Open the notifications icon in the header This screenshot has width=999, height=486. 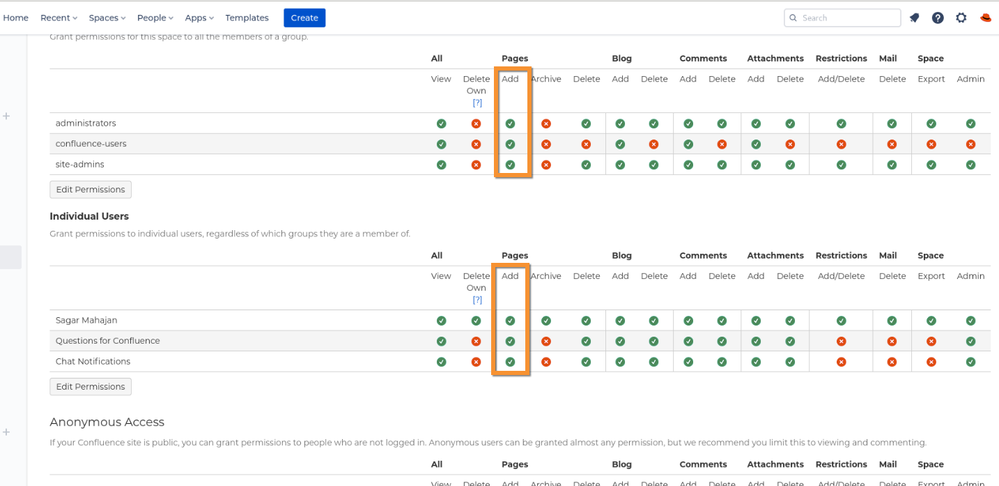914,18
